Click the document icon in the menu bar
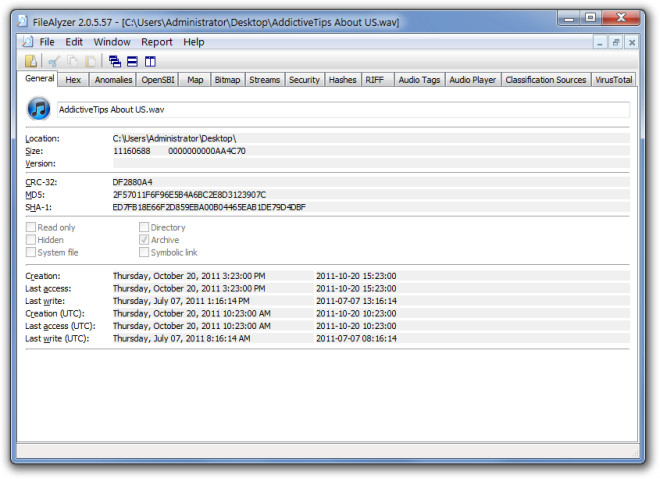 [27, 42]
